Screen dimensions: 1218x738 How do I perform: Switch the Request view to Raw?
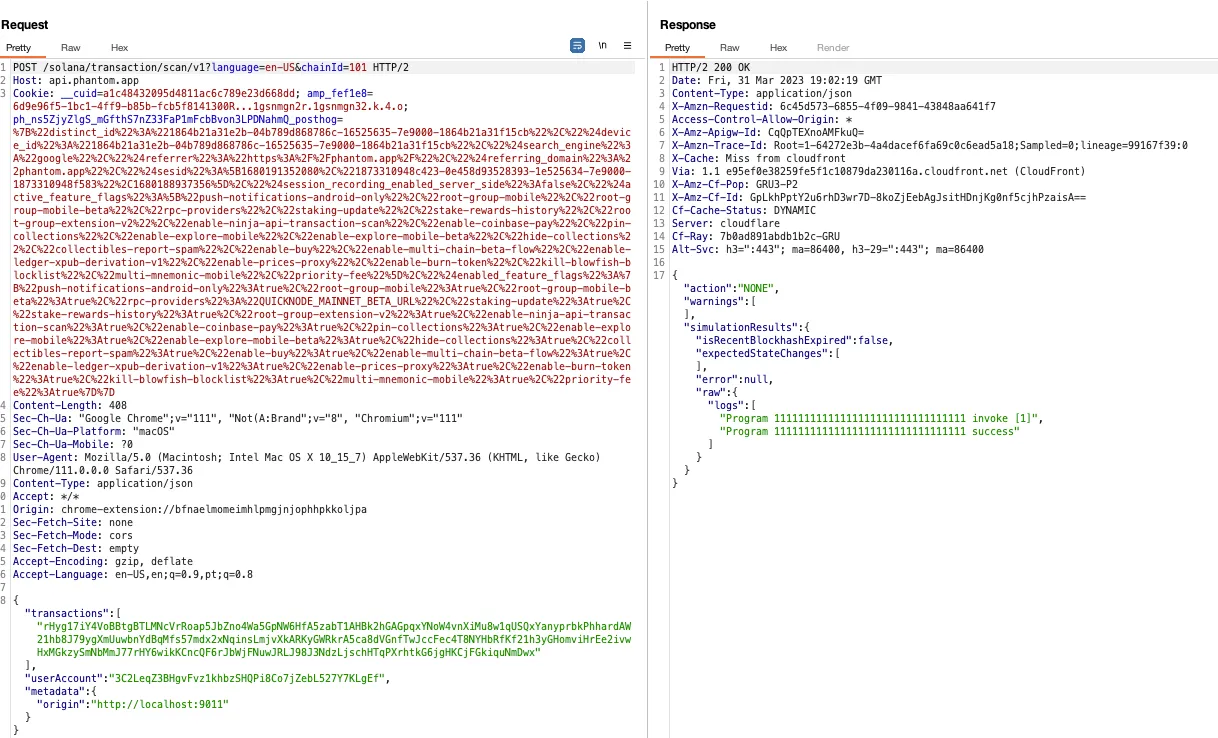[70, 47]
